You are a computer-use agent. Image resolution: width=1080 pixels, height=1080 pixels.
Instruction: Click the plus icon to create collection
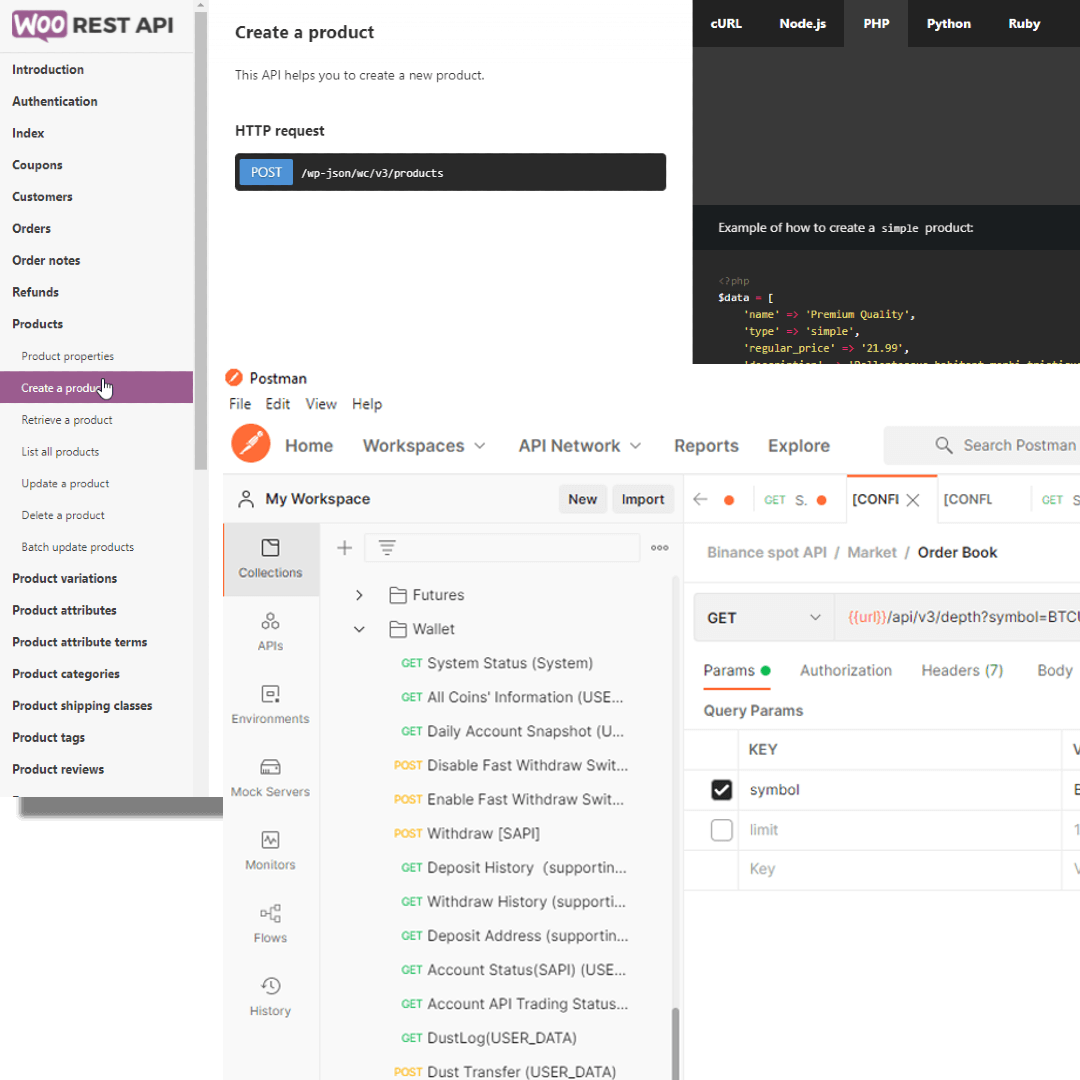point(344,547)
